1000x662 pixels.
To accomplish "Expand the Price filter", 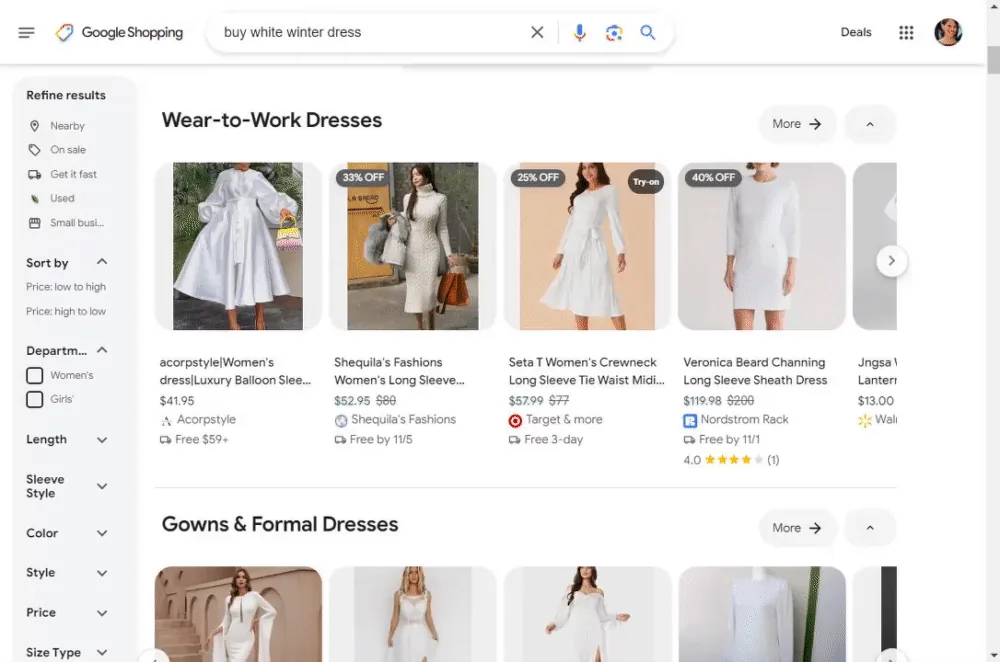I will pos(101,614).
